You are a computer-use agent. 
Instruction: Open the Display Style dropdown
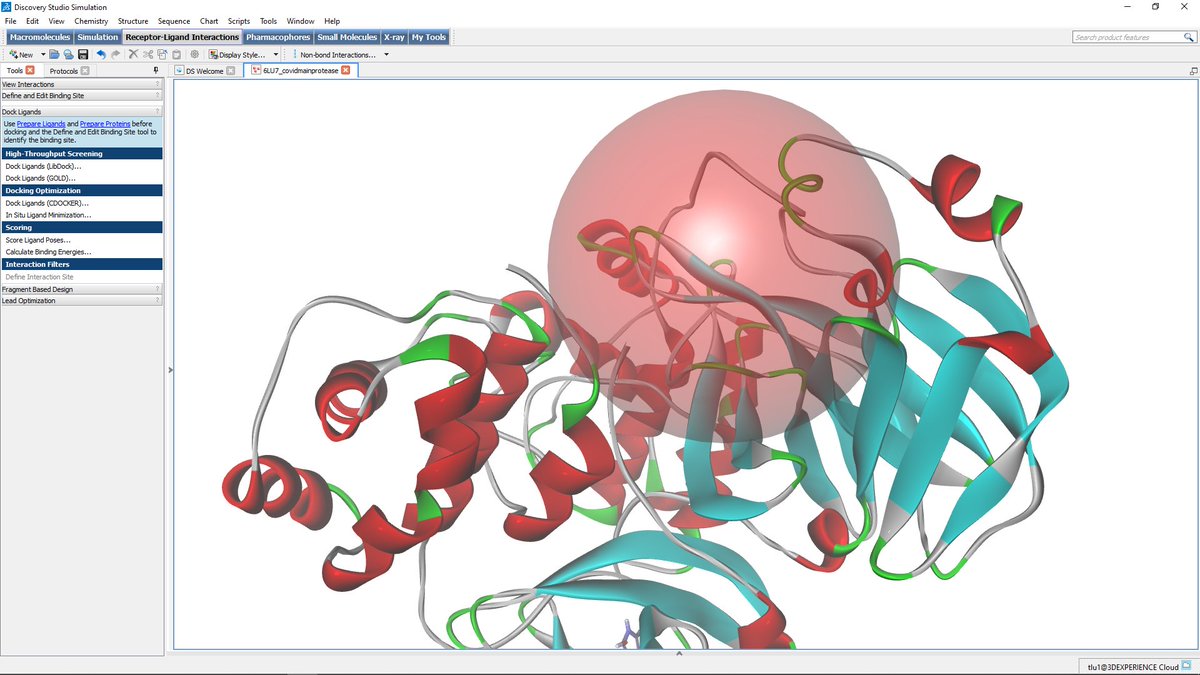[274, 54]
